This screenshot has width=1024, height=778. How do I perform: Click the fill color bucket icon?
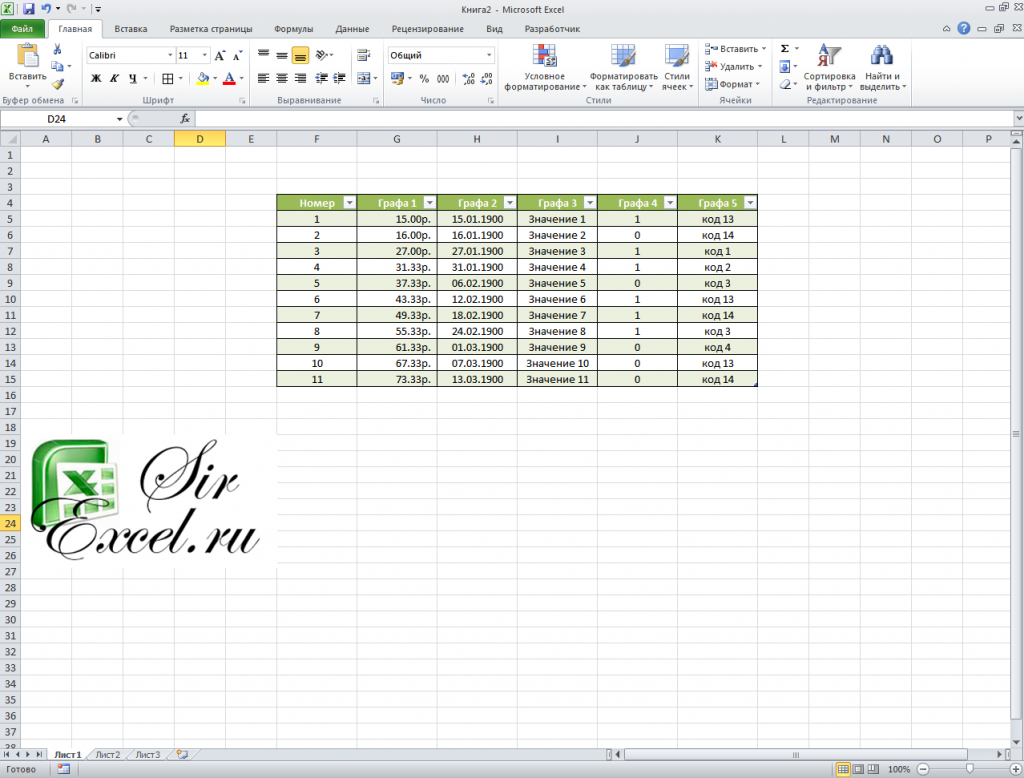[x=202, y=78]
